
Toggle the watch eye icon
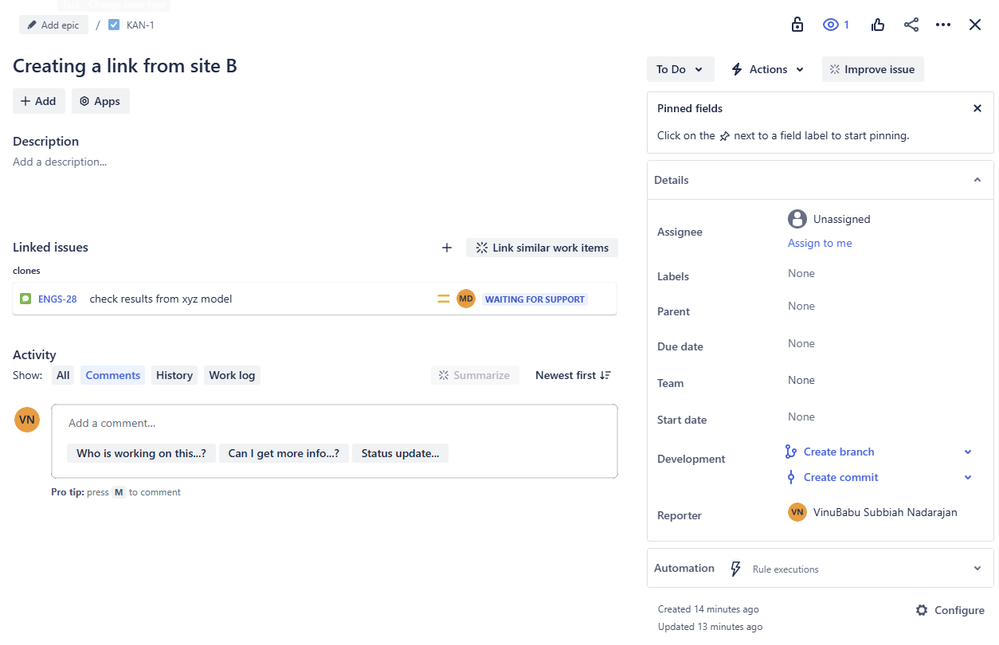coord(830,25)
